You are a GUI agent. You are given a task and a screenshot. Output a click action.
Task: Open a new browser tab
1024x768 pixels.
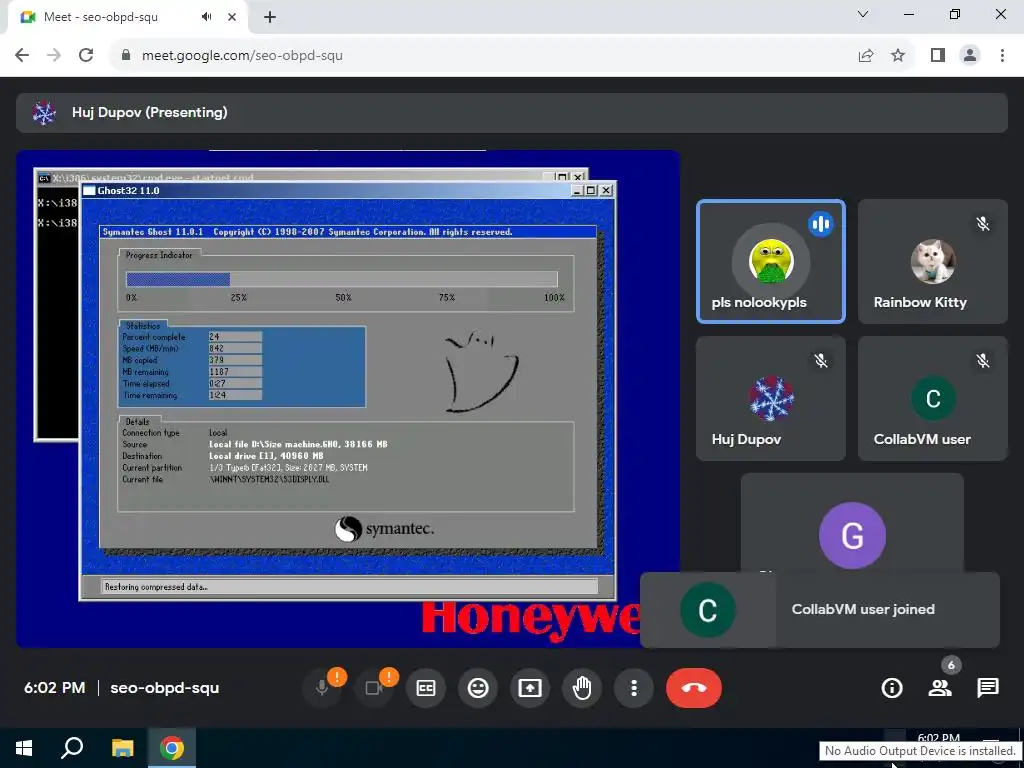270,17
